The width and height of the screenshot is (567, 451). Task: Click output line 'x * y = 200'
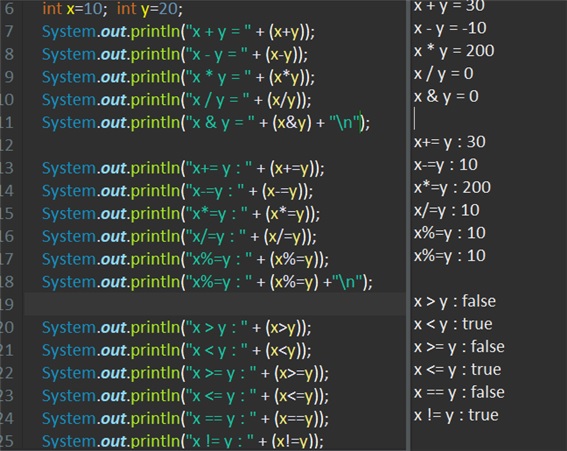[x=454, y=51]
